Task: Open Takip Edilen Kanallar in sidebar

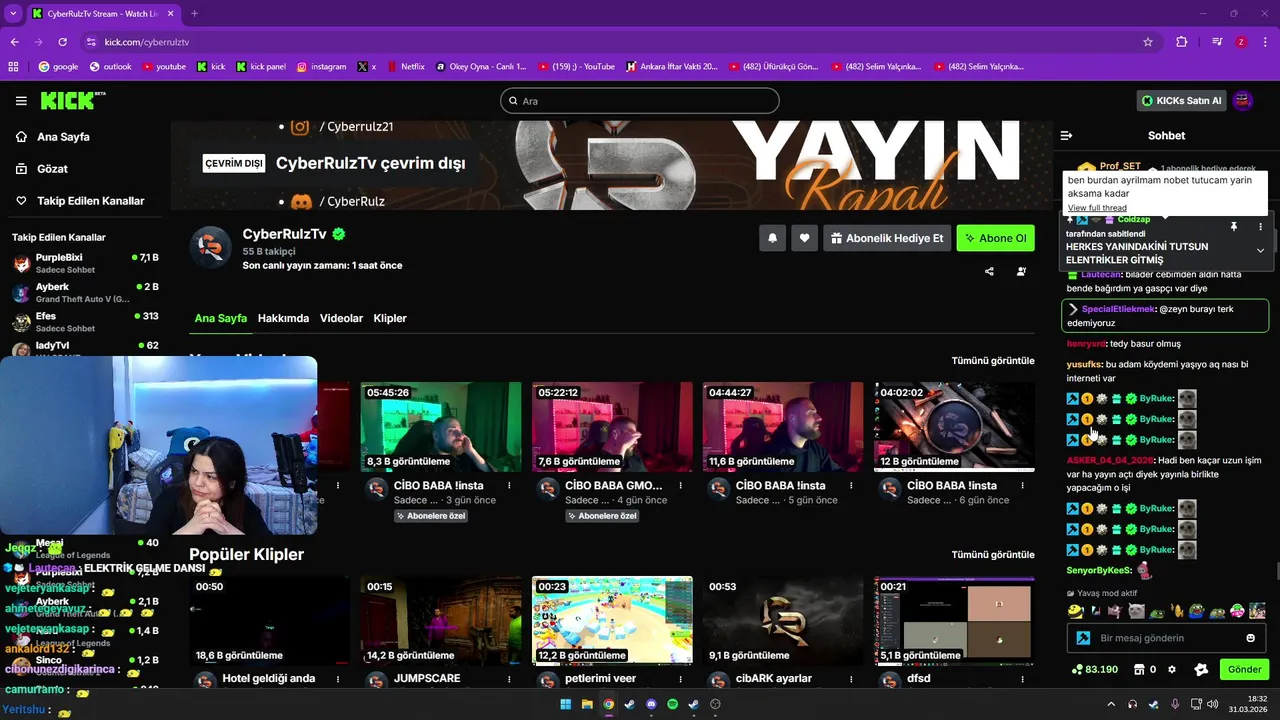Action: pyautogui.click(x=90, y=201)
